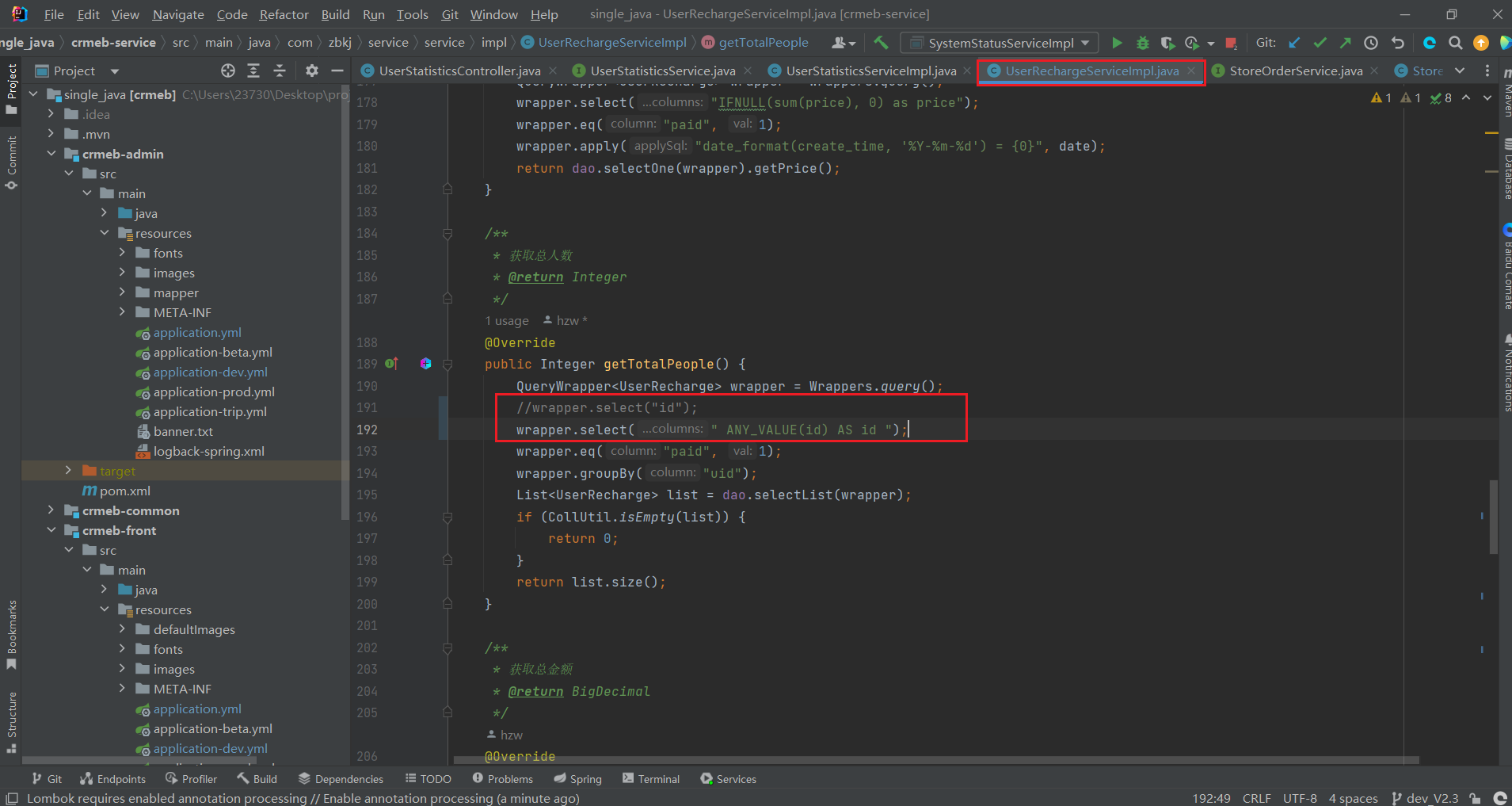
Task: Click Git Commit checkmark icon
Action: (1320, 43)
